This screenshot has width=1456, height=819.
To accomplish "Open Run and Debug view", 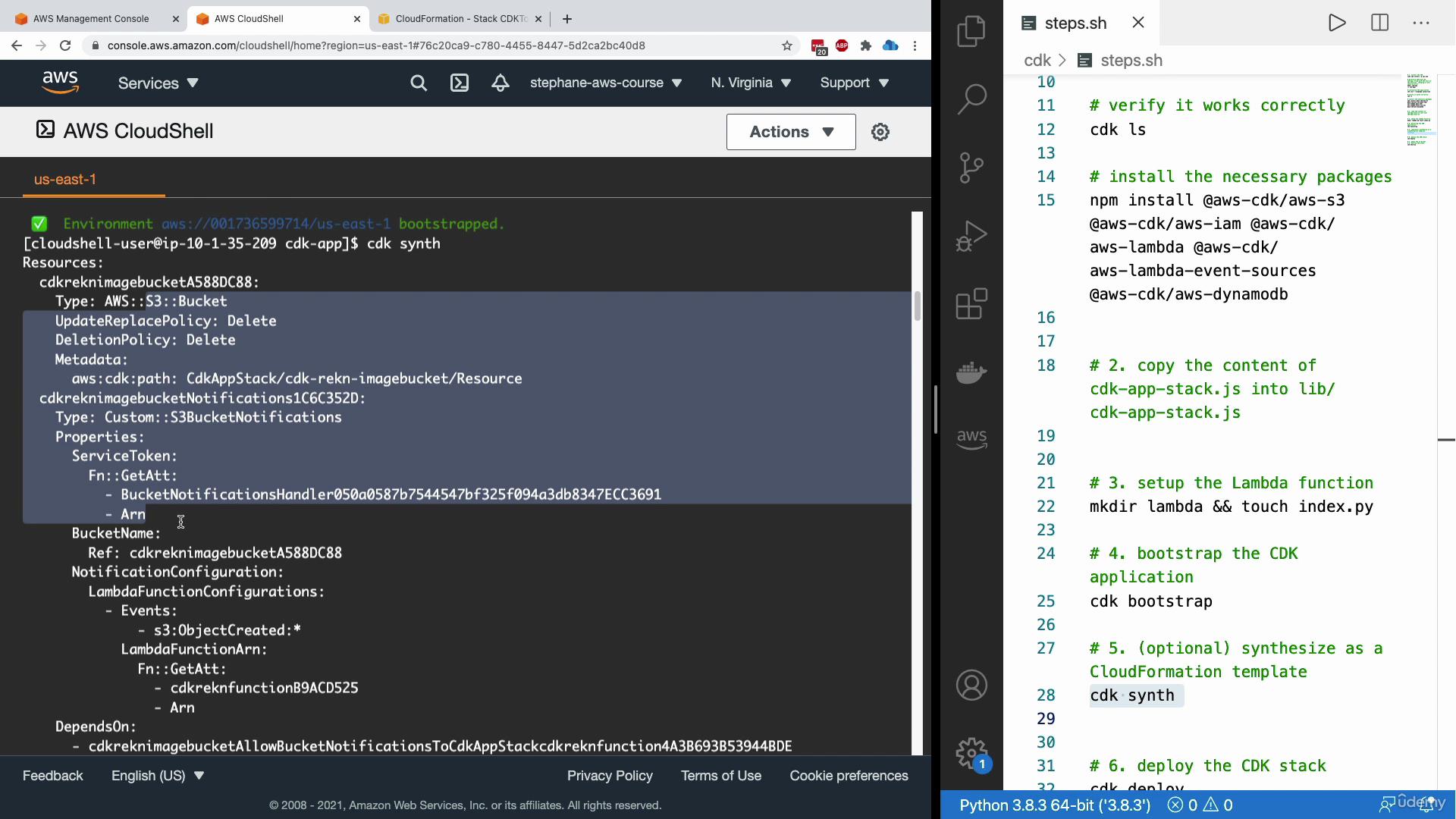I will pyautogui.click(x=971, y=236).
